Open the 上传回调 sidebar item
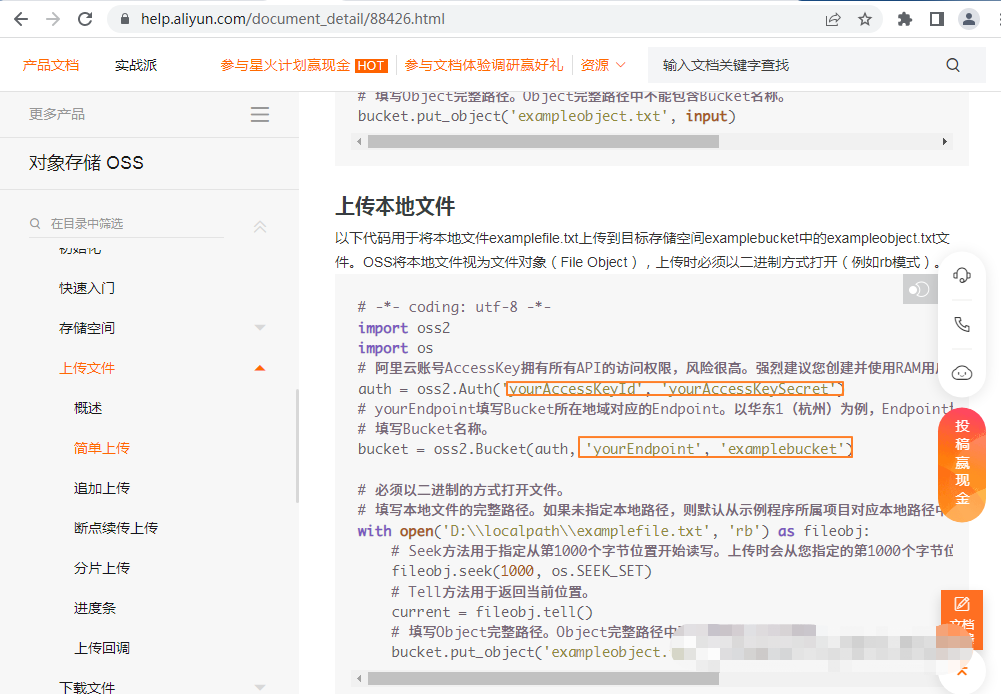This screenshot has width=1001, height=694. pyautogui.click(x=102, y=648)
